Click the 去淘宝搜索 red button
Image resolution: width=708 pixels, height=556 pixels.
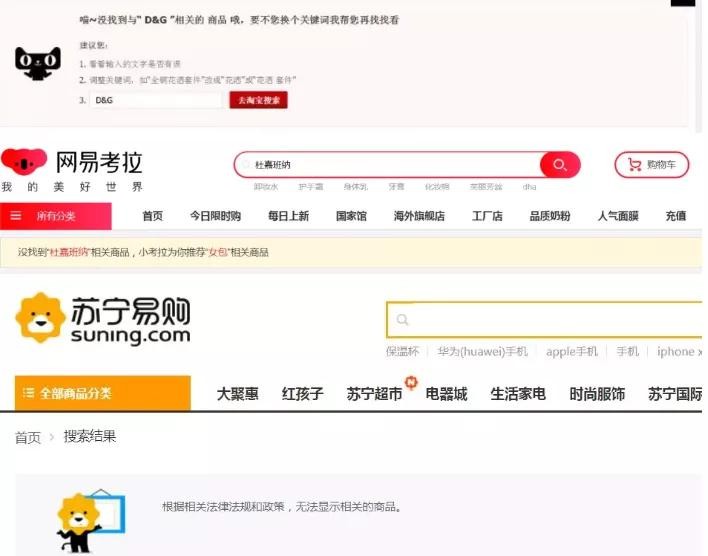[258, 100]
